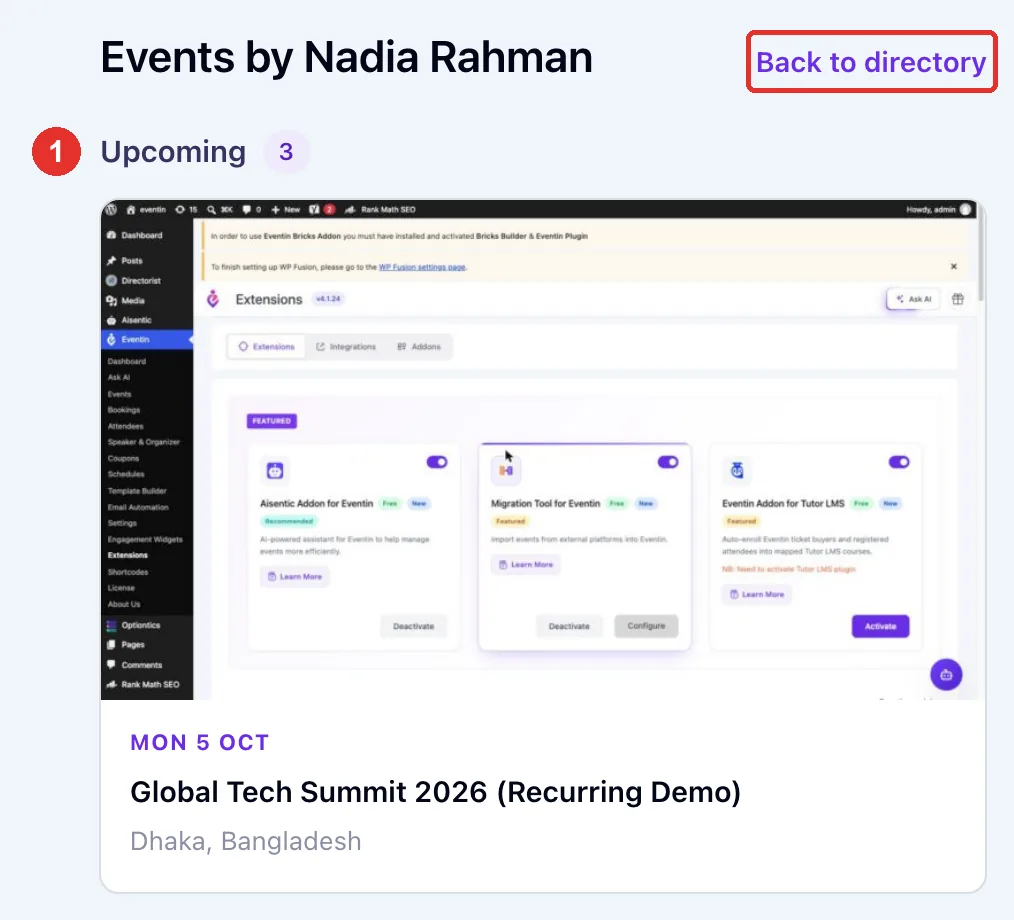Click the Howdy, admin avatar

point(965,209)
